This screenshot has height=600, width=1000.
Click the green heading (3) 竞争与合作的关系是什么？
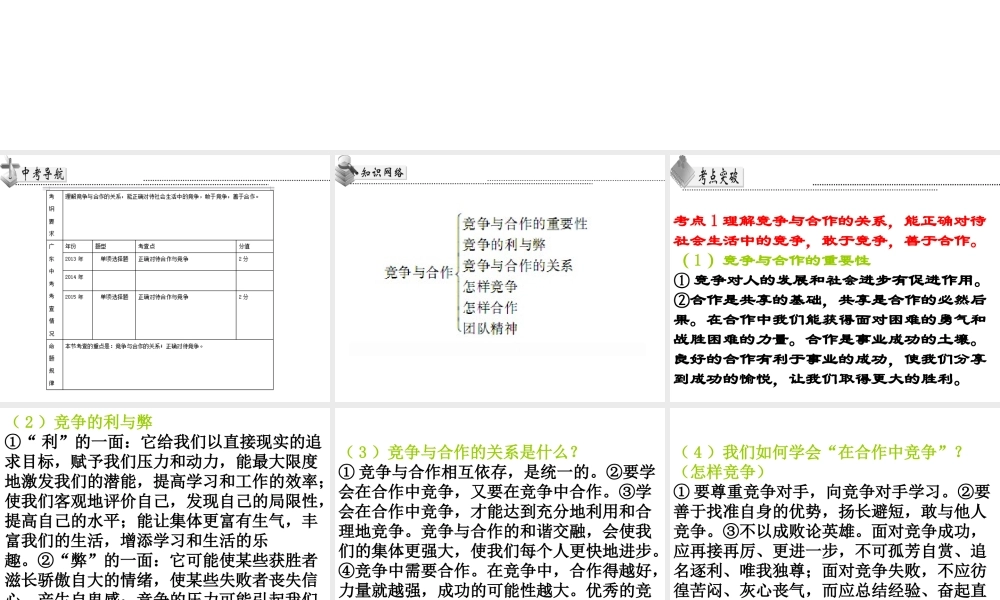point(460,452)
